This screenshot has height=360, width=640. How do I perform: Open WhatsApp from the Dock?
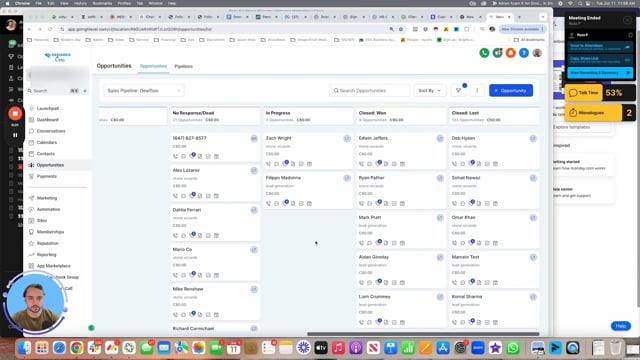coord(513,348)
